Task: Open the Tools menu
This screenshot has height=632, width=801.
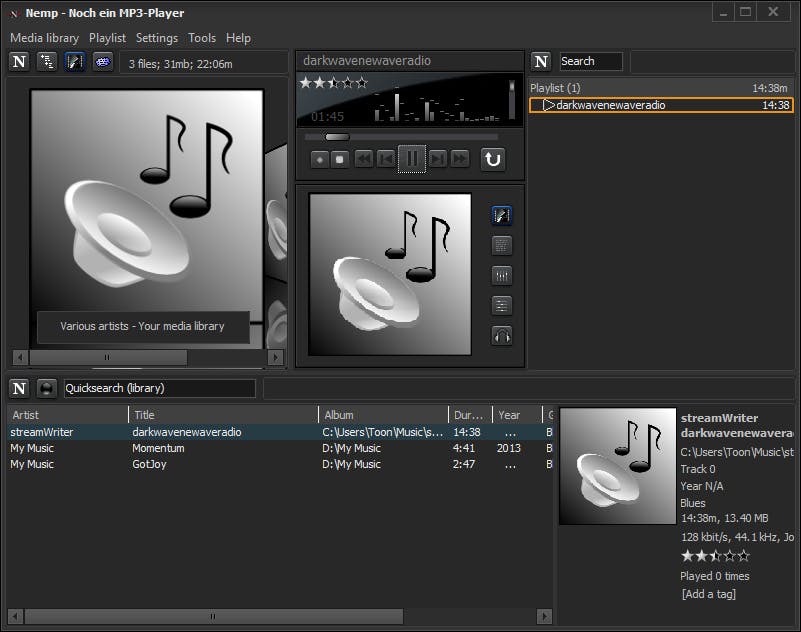Action: 201,37
